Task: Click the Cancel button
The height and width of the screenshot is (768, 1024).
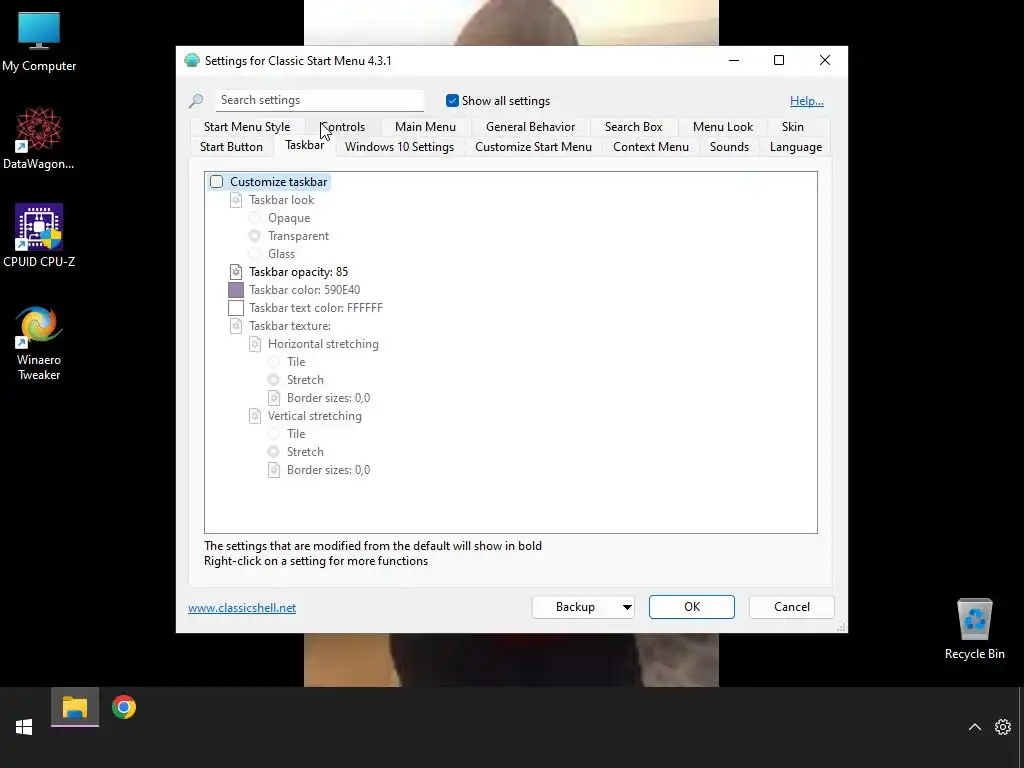Action: 792,607
